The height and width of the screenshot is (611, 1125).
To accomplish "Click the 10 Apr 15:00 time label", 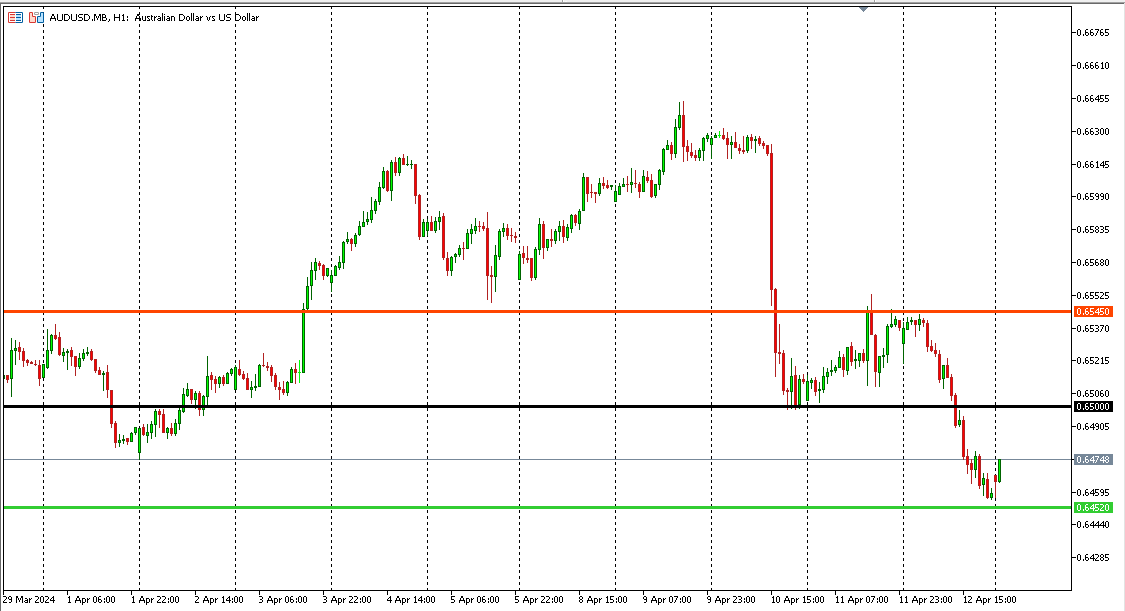I will tap(797, 600).
